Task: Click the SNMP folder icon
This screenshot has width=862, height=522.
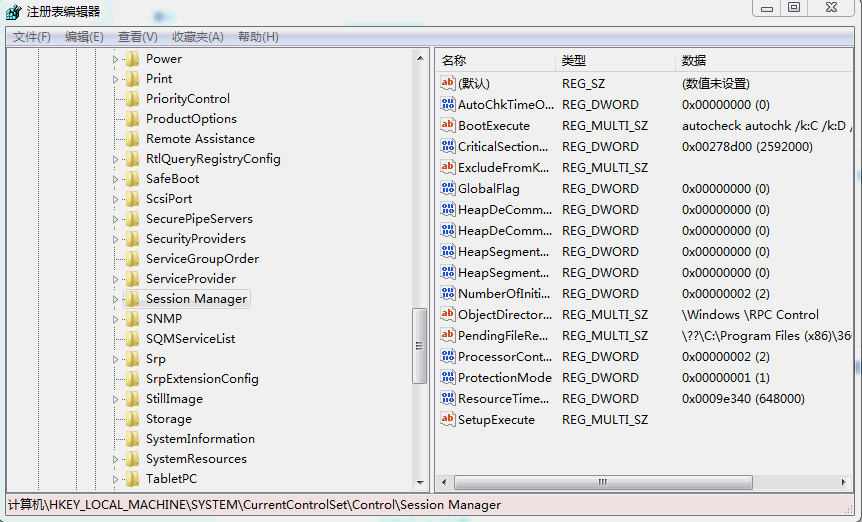Action: [x=132, y=319]
